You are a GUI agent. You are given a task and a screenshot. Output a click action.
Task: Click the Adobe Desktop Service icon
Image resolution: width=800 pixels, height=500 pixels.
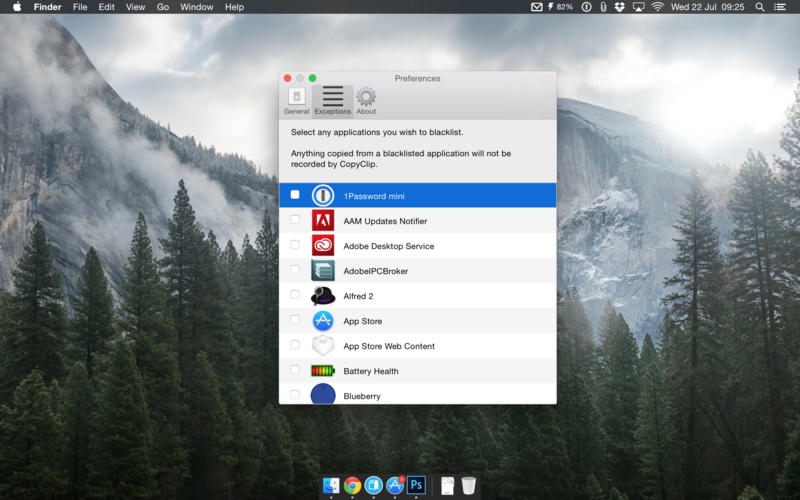(323, 245)
